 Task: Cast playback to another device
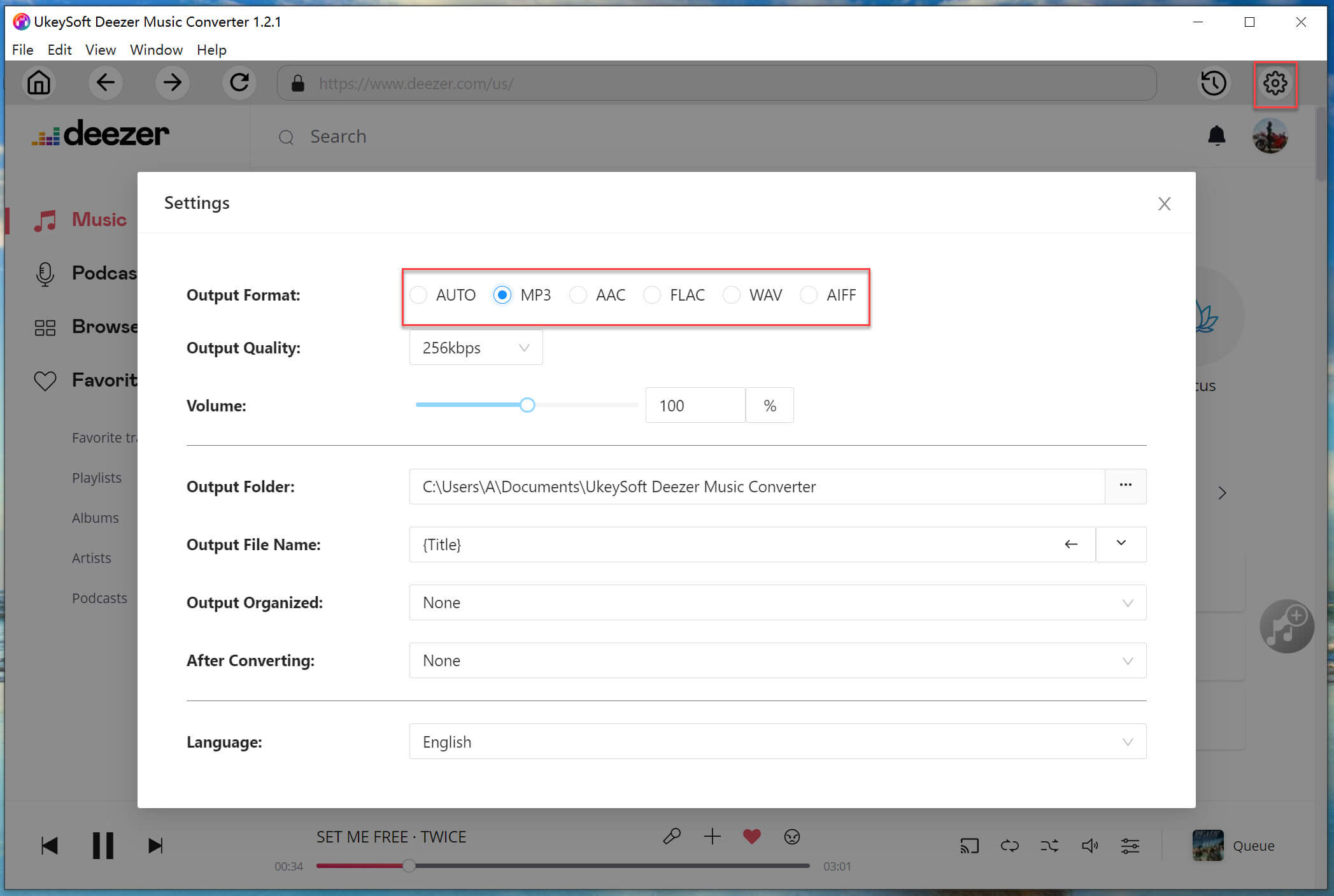coord(969,846)
